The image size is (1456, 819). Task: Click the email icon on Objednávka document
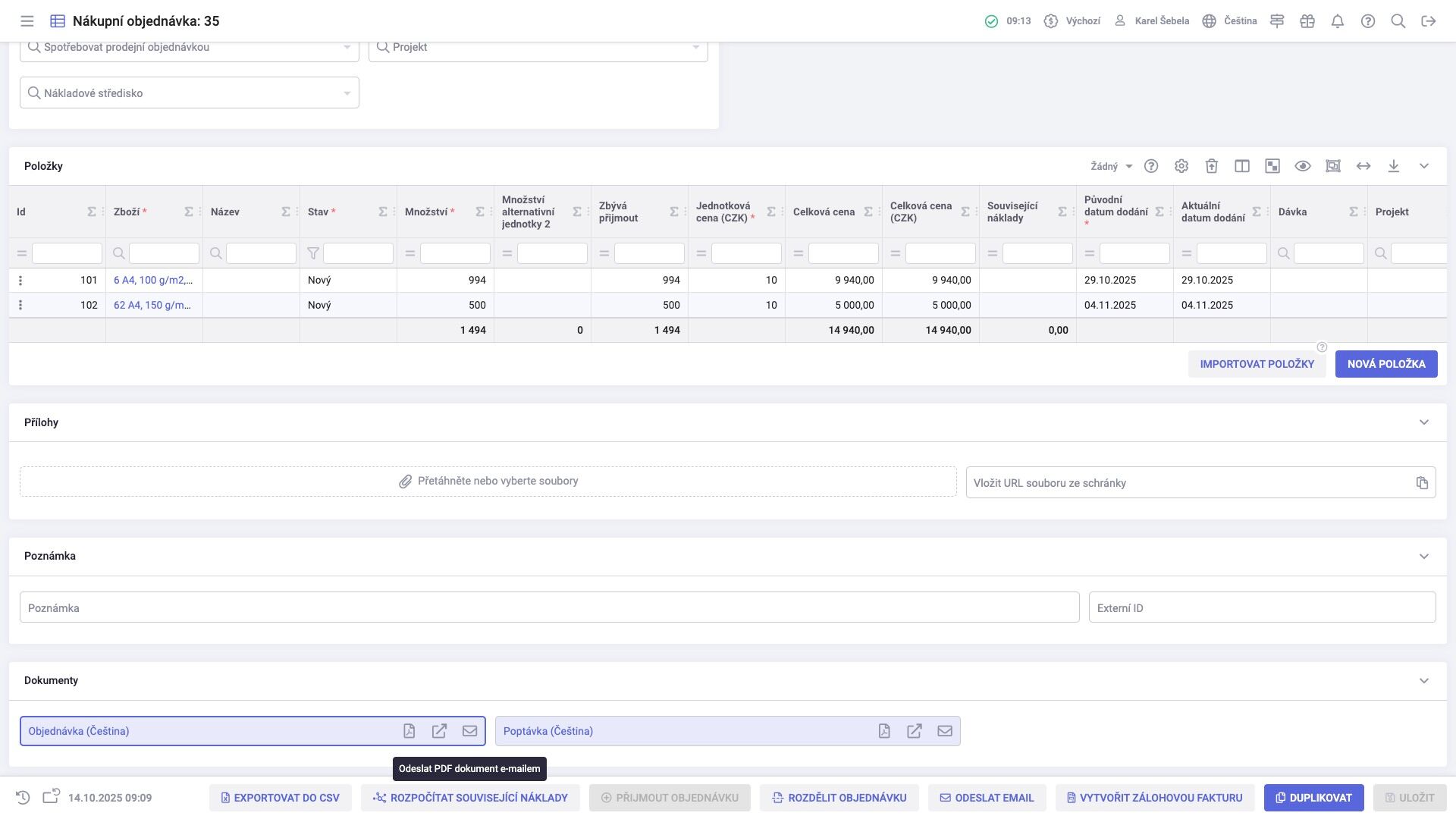[469, 731]
